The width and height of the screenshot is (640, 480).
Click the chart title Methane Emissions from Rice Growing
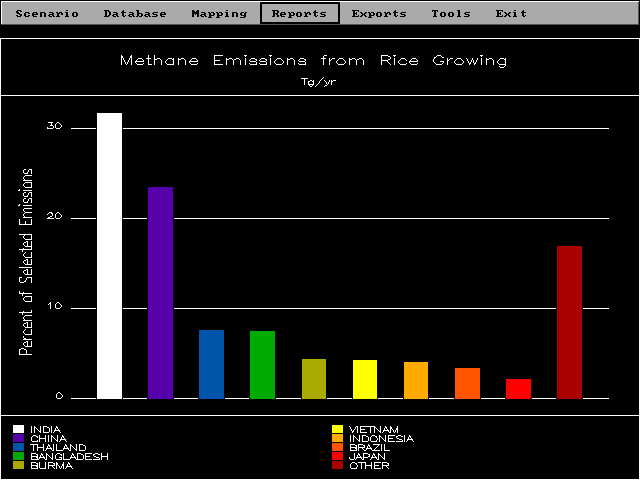pyautogui.click(x=313, y=61)
